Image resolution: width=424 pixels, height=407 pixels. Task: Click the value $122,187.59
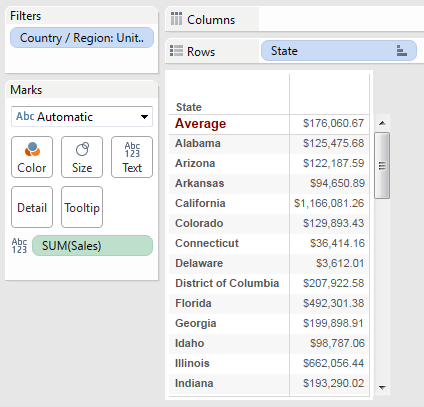(333, 163)
